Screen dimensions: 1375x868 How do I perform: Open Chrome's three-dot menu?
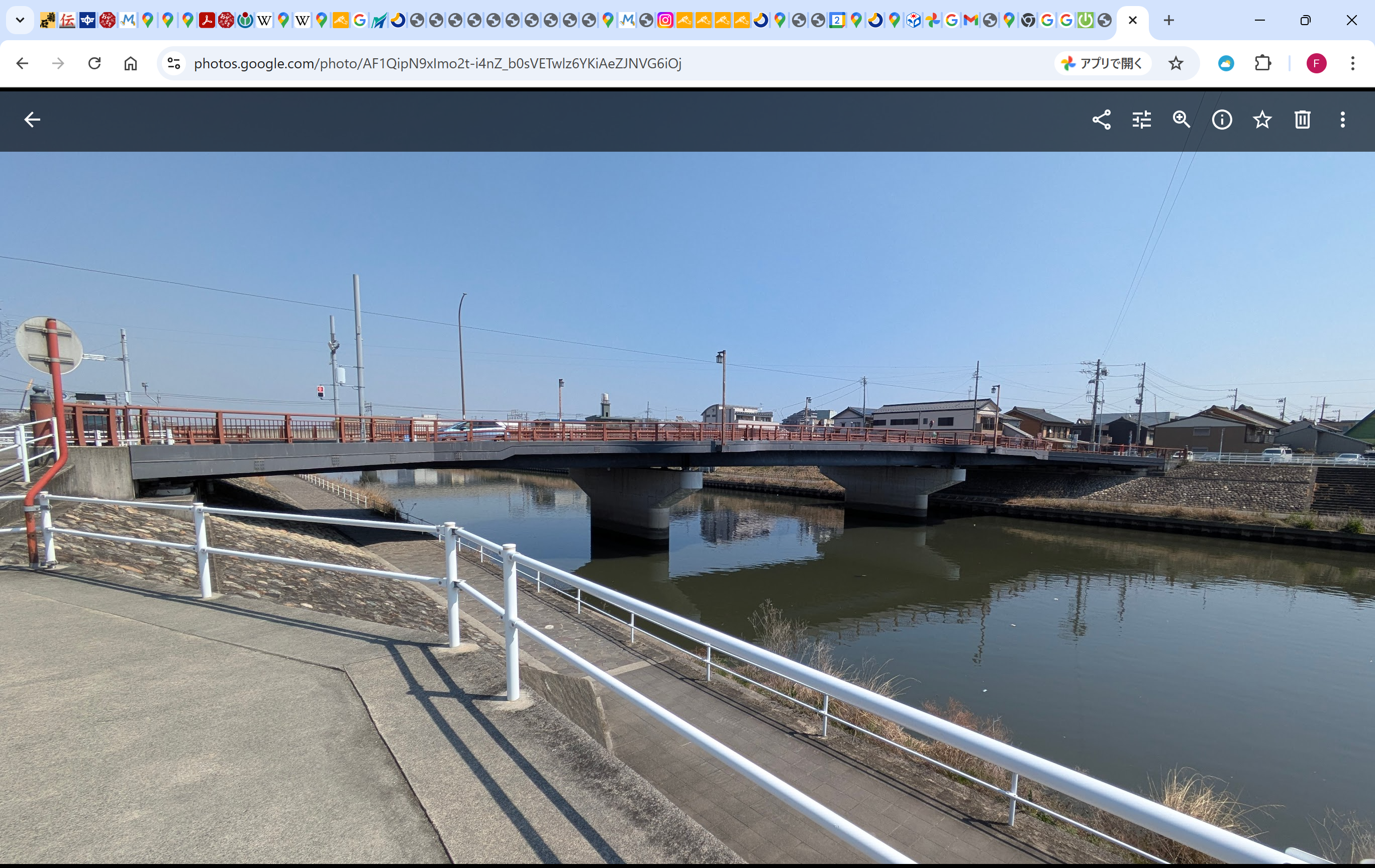[1353, 63]
